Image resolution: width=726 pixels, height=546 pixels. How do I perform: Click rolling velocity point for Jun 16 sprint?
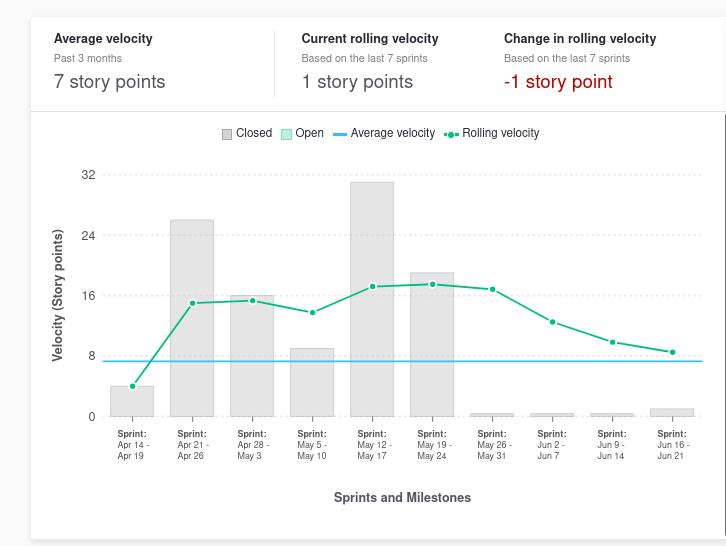coord(672,352)
